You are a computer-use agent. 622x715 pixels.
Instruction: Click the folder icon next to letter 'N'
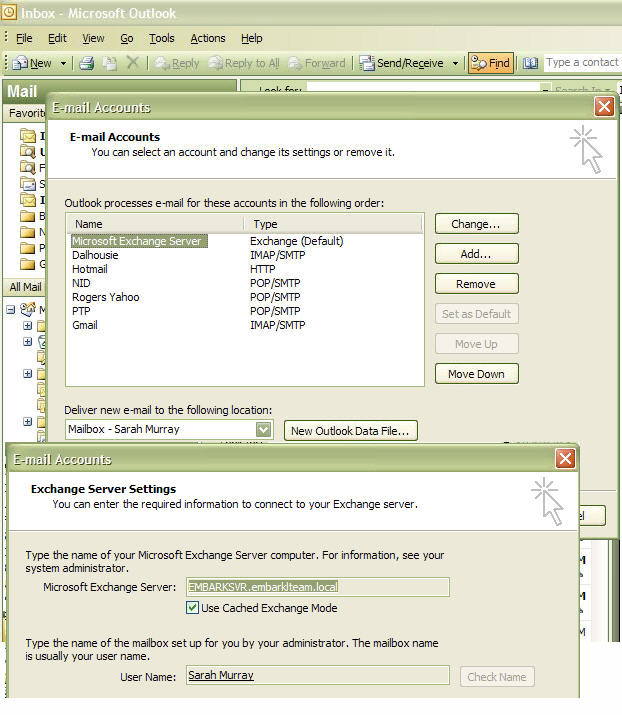[x=28, y=232]
